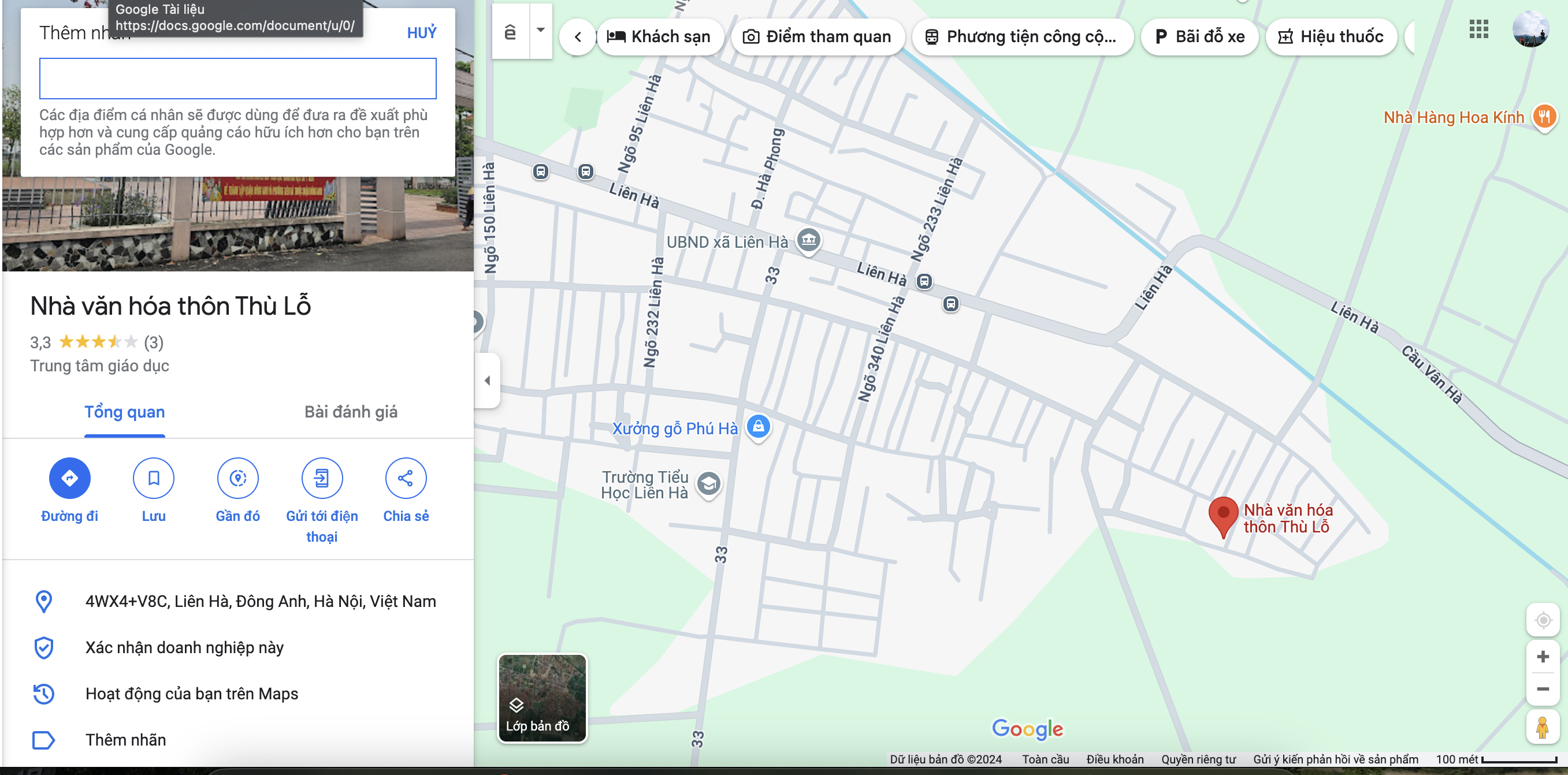Open the Điều khoản link
This screenshot has width=1568, height=775.
pos(1114,759)
